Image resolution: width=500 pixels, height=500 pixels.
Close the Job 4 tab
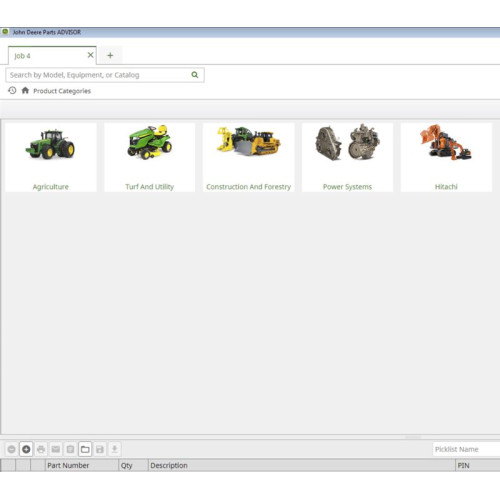(x=90, y=55)
